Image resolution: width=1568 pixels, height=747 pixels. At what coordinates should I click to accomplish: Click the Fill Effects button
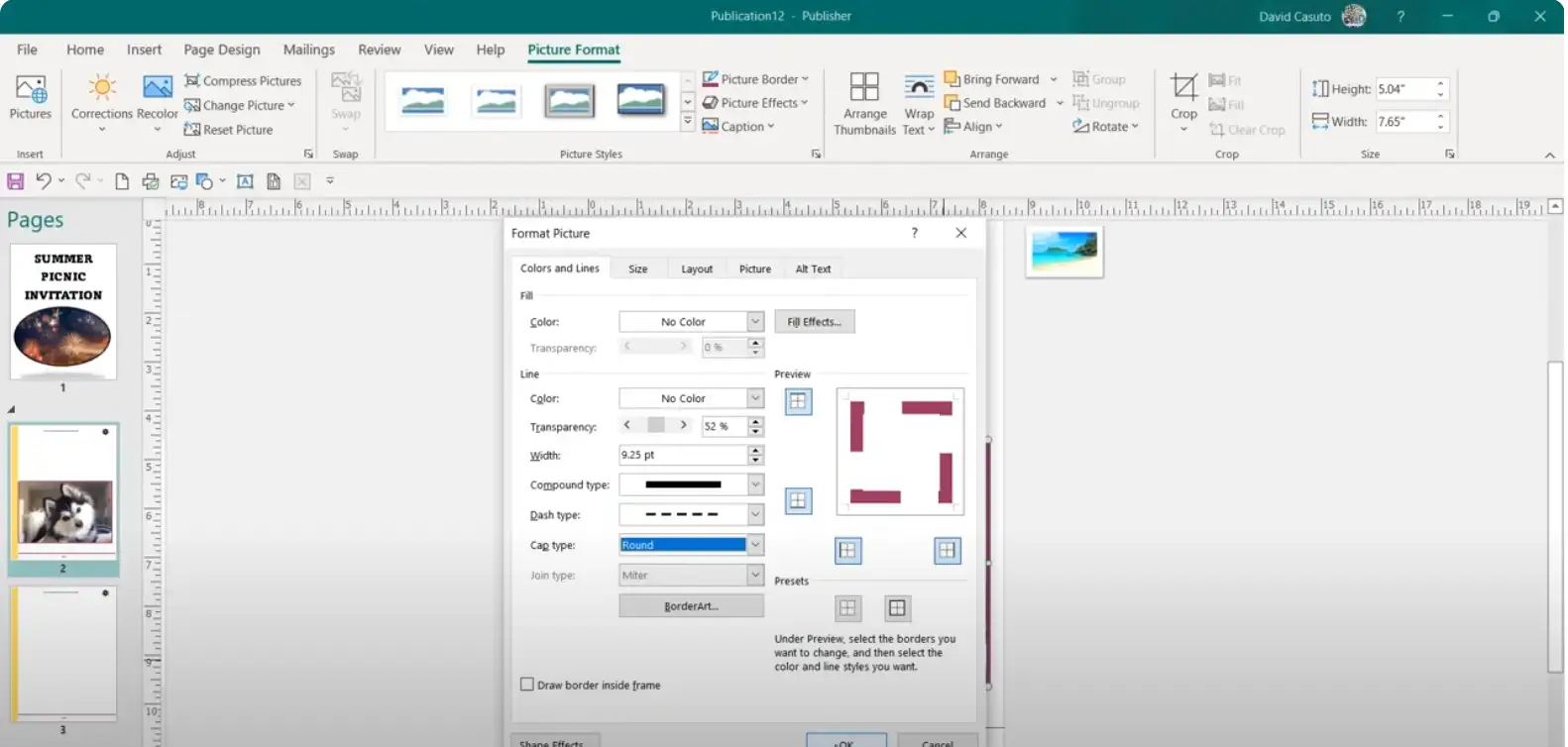pyautogui.click(x=814, y=322)
